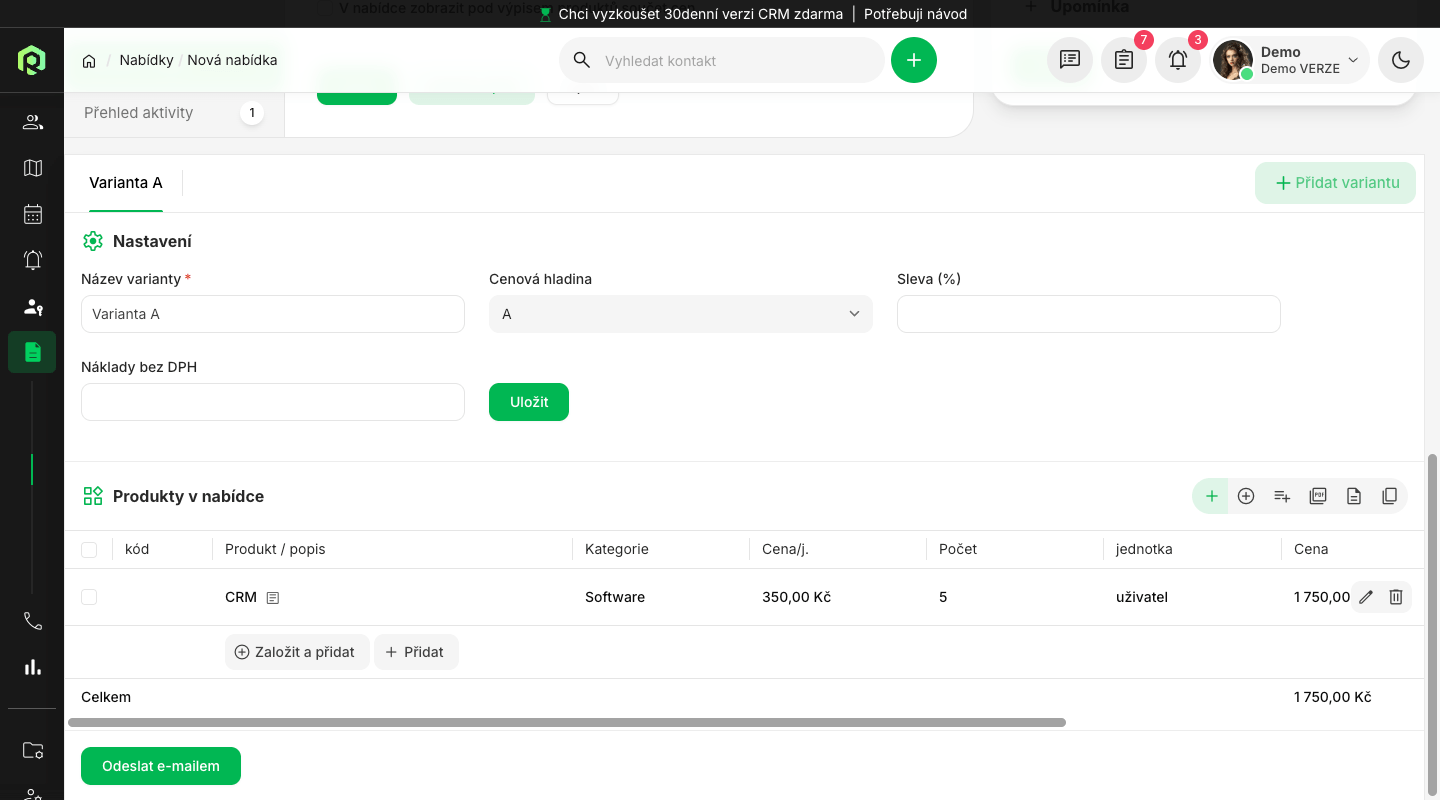
Task: Open the map icon in left sidebar
Action: point(33,168)
